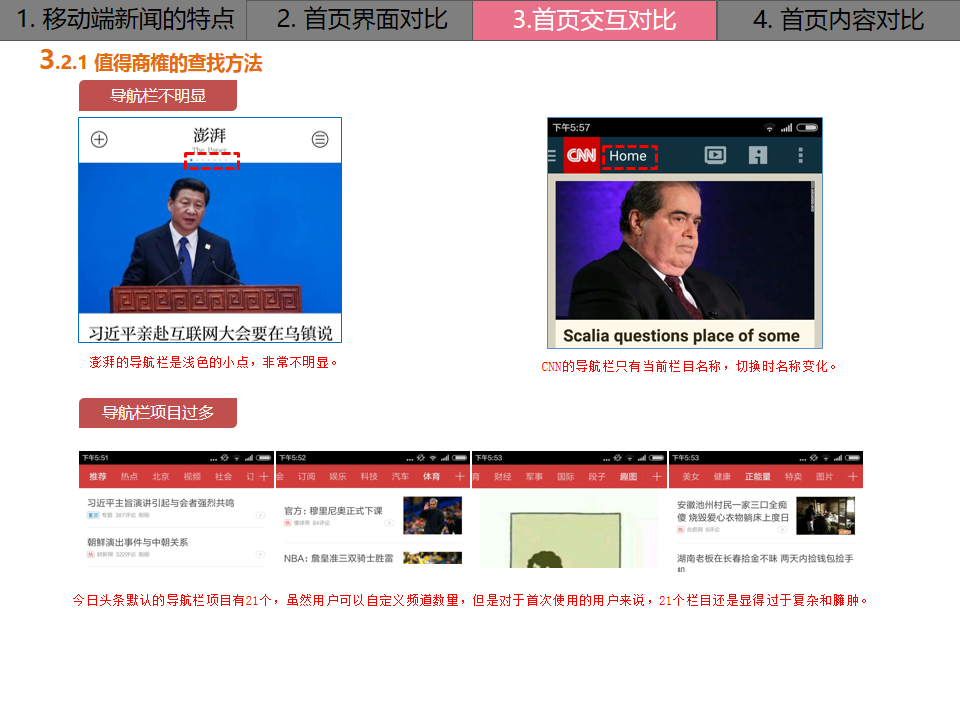Open news 官方:穆里尼奥正式下课
The height and width of the screenshot is (720, 960).
coord(334,511)
